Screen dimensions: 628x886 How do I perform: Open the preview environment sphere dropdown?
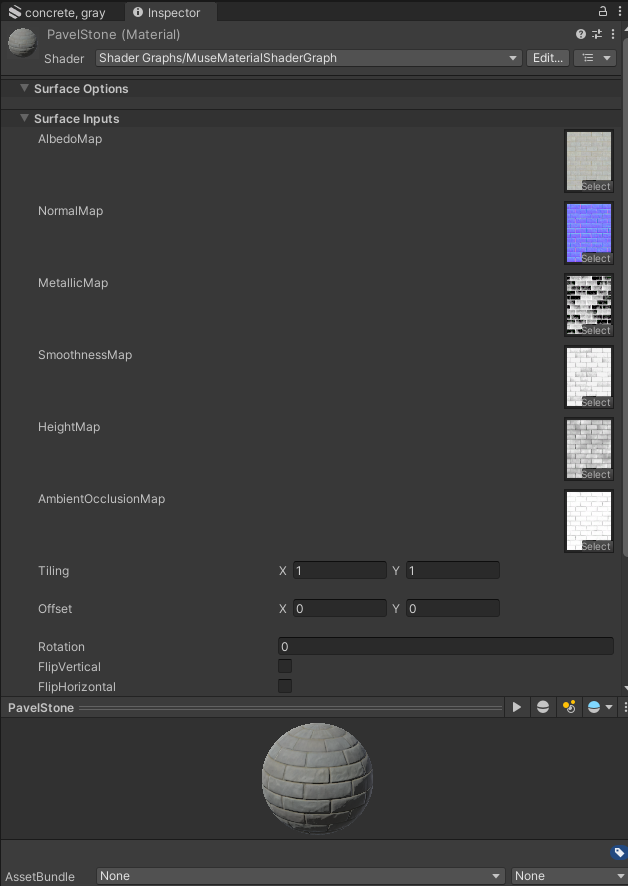click(600, 707)
